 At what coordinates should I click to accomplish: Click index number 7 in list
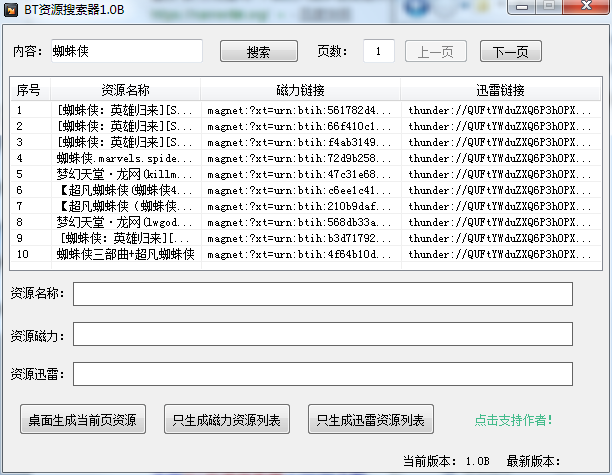click(20, 206)
